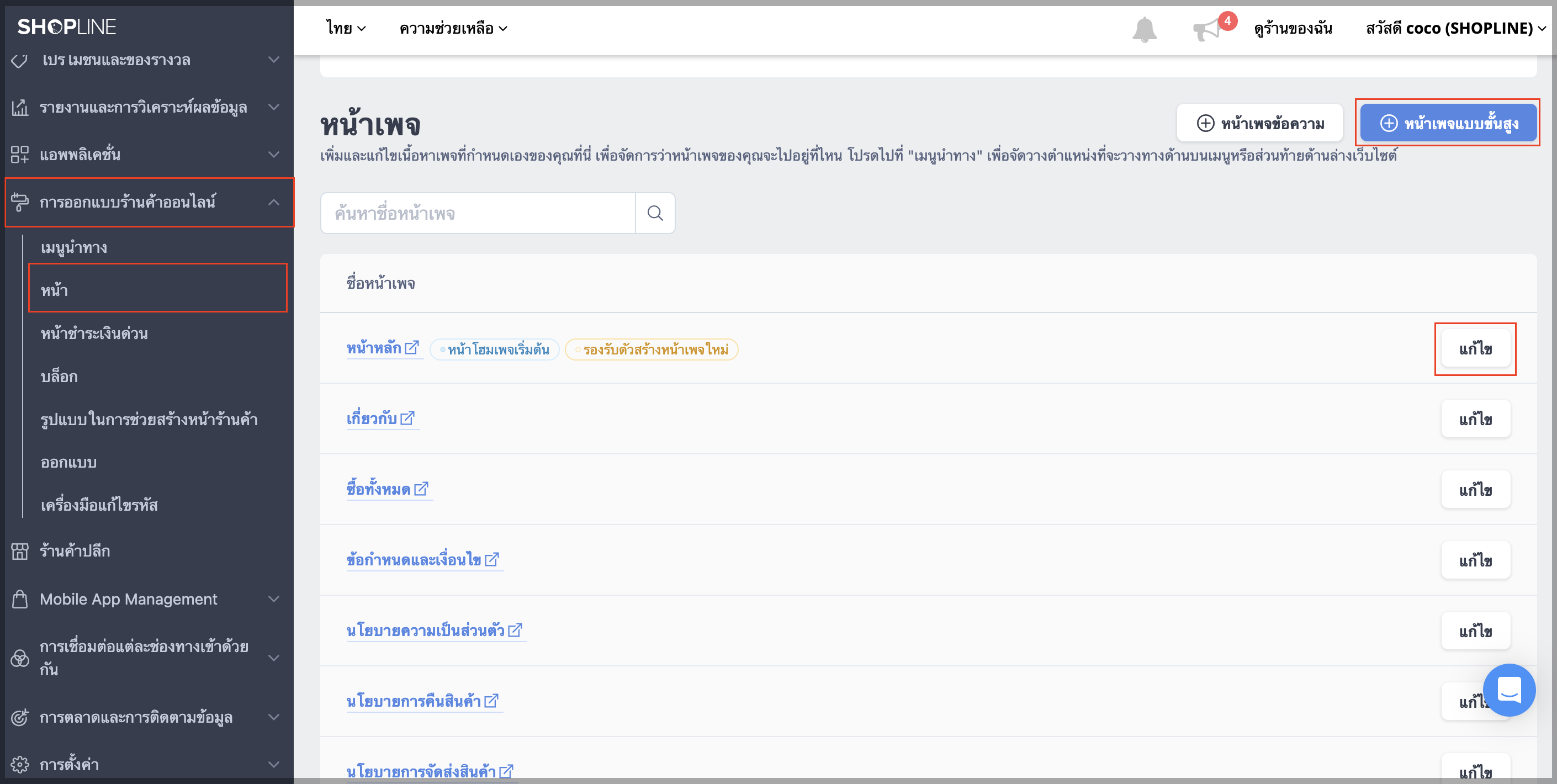Viewport: 1557px width, 784px height.
Task: Select หน้าชำระเงินด่วน submenu item
Action: (x=94, y=333)
